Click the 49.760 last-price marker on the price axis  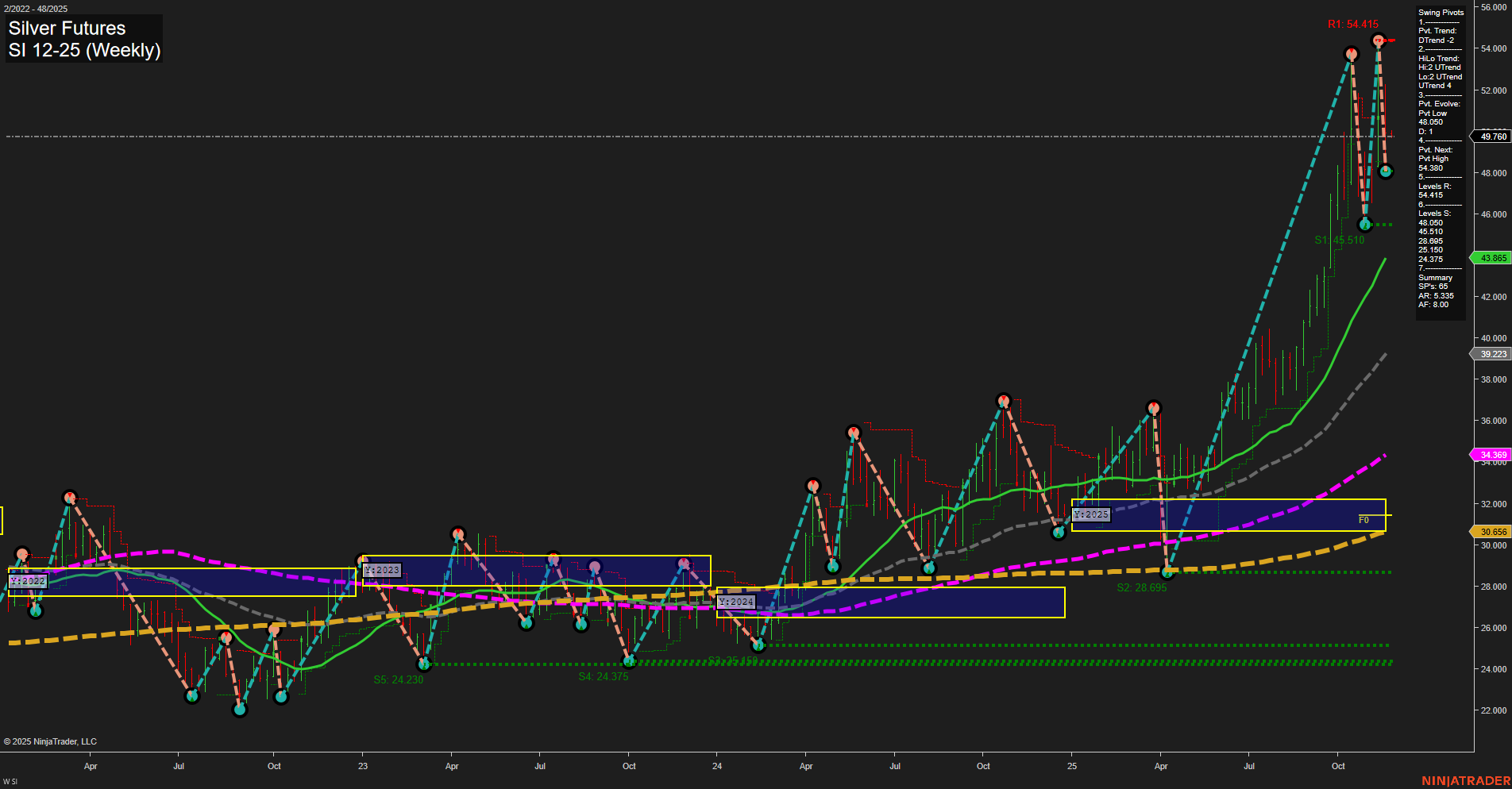click(1491, 137)
